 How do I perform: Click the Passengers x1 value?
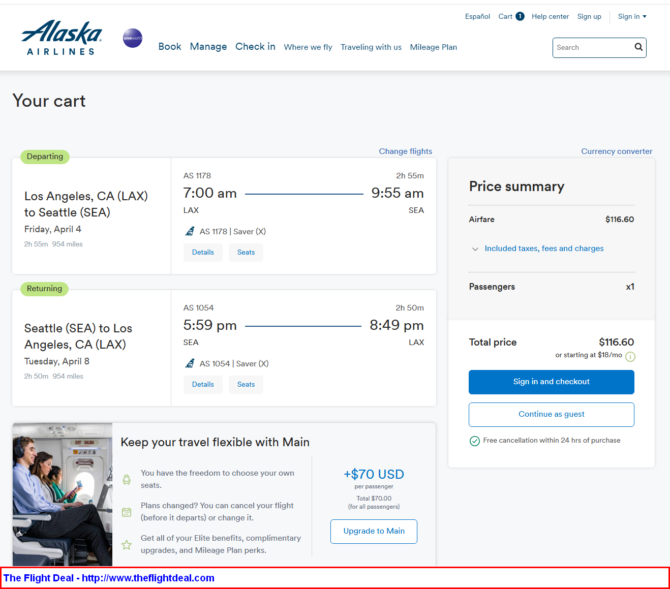pos(630,287)
